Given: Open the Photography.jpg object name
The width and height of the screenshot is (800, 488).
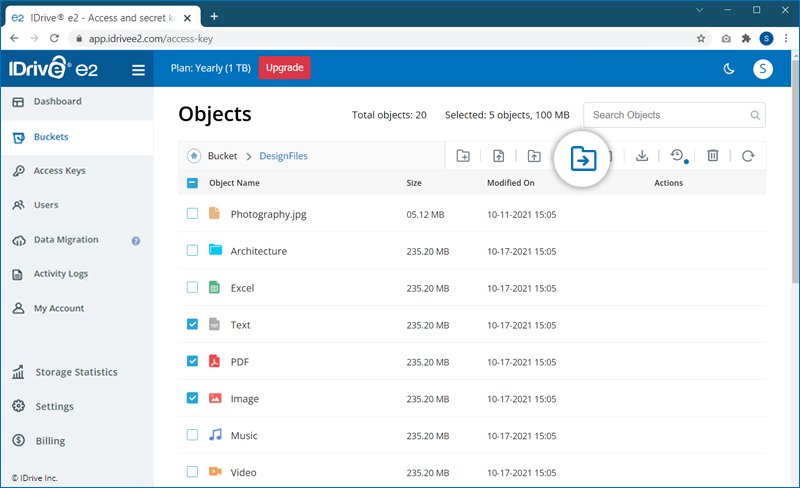Looking at the screenshot, I should tap(268, 214).
